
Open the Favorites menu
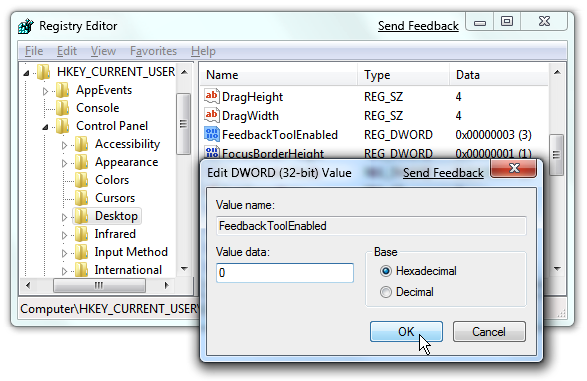click(153, 51)
